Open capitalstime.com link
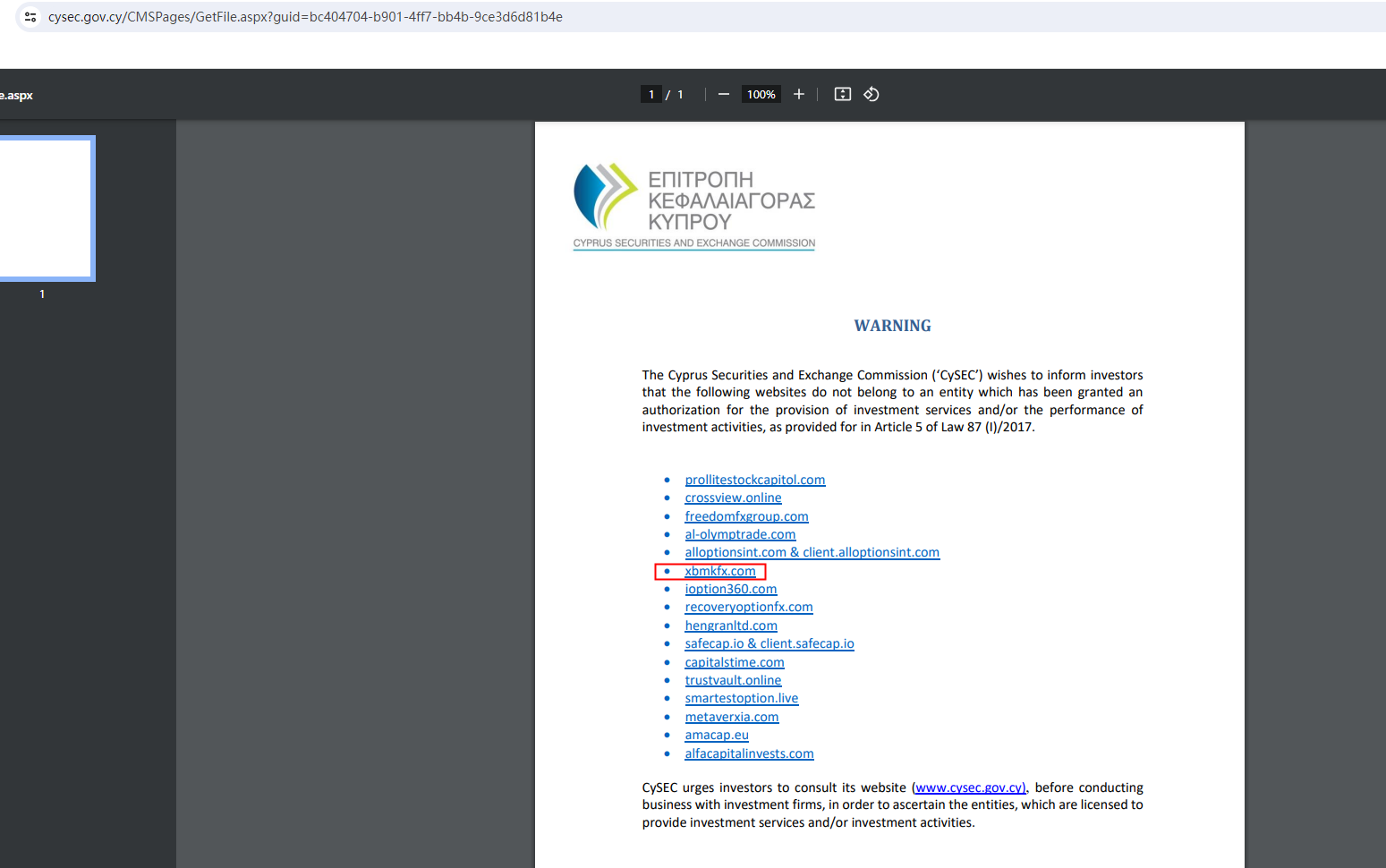 click(x=735, y=662)
